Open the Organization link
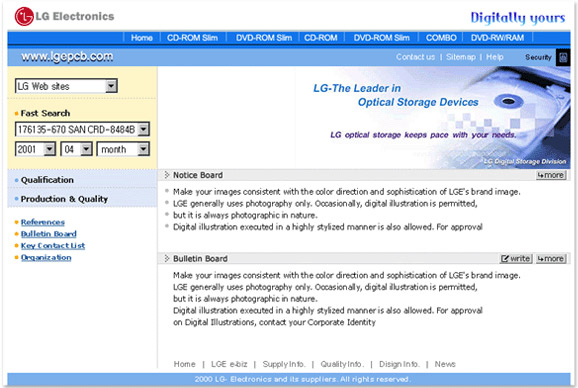The width and height of the screenshot is (578, 388). pos(46,258)
